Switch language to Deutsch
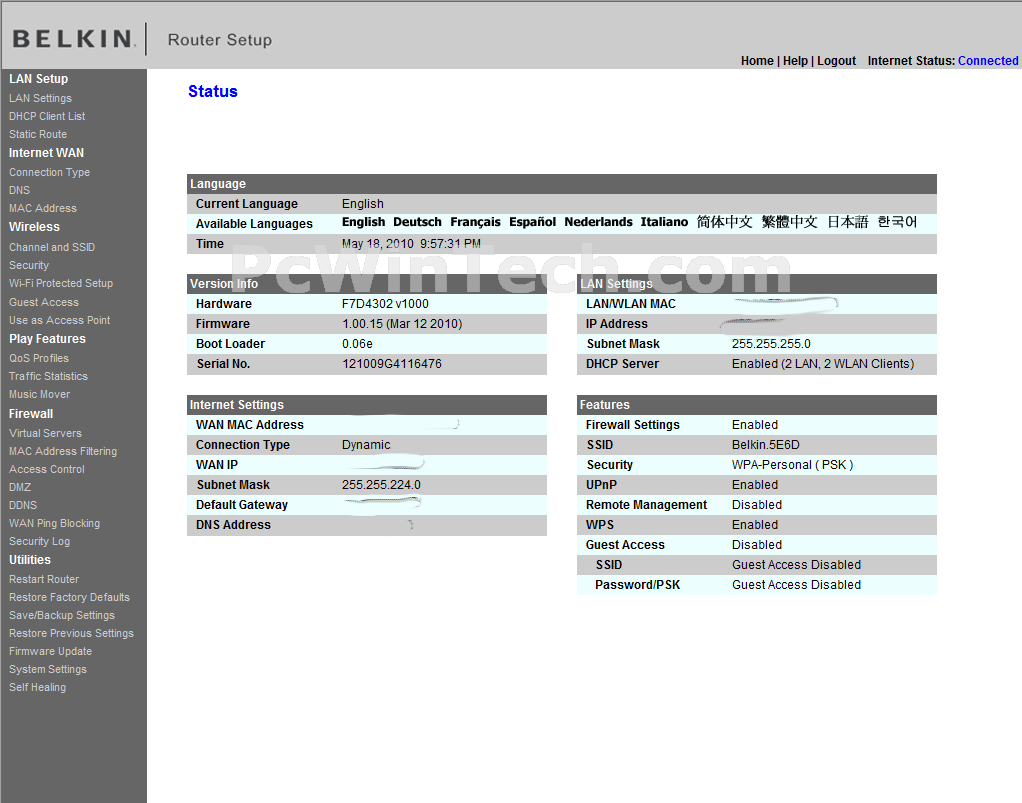The height and width of the screenshot is (803, 1022). (x=417, y=222)
